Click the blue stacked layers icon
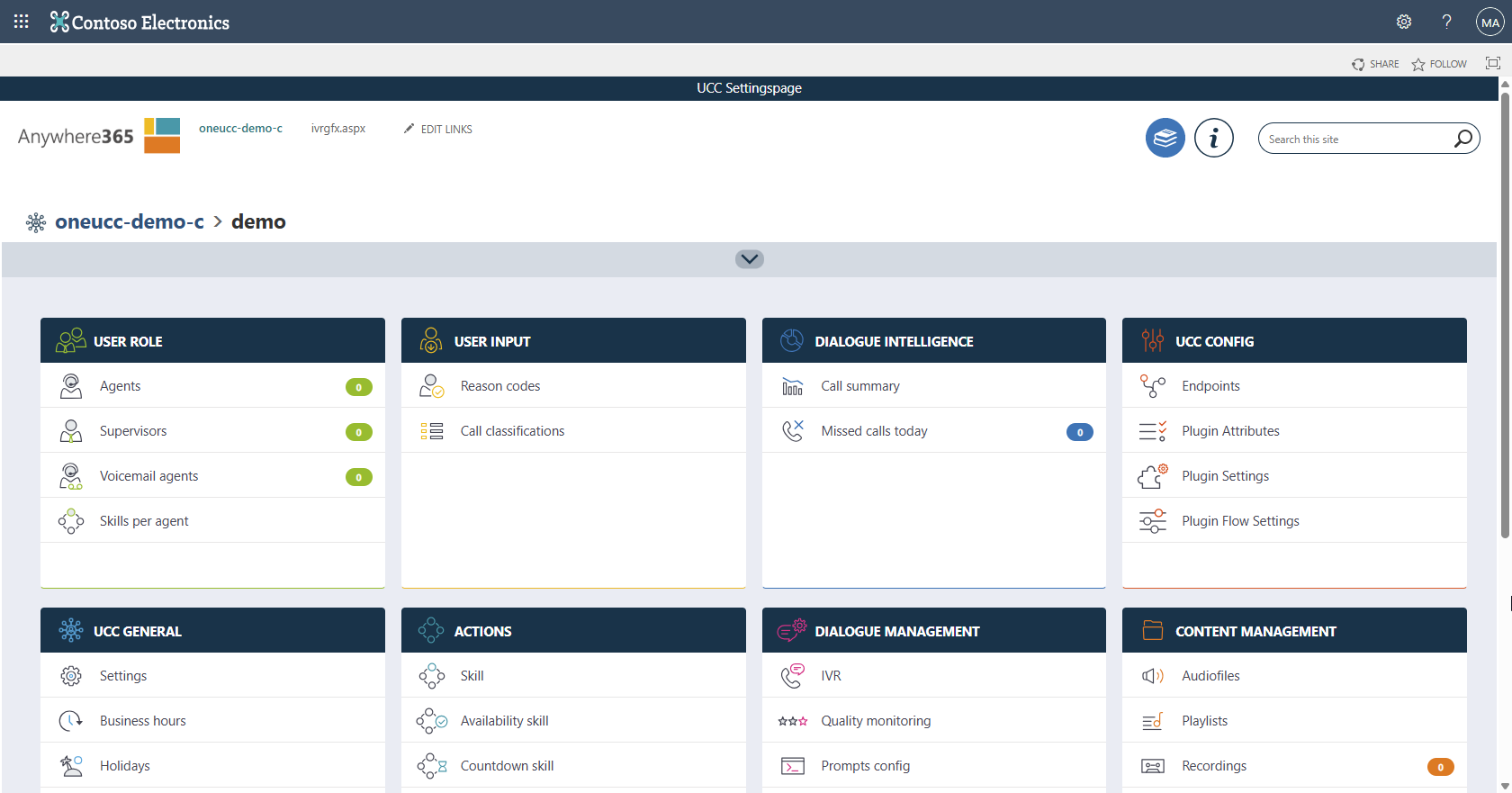 (x=1165, y=138)
